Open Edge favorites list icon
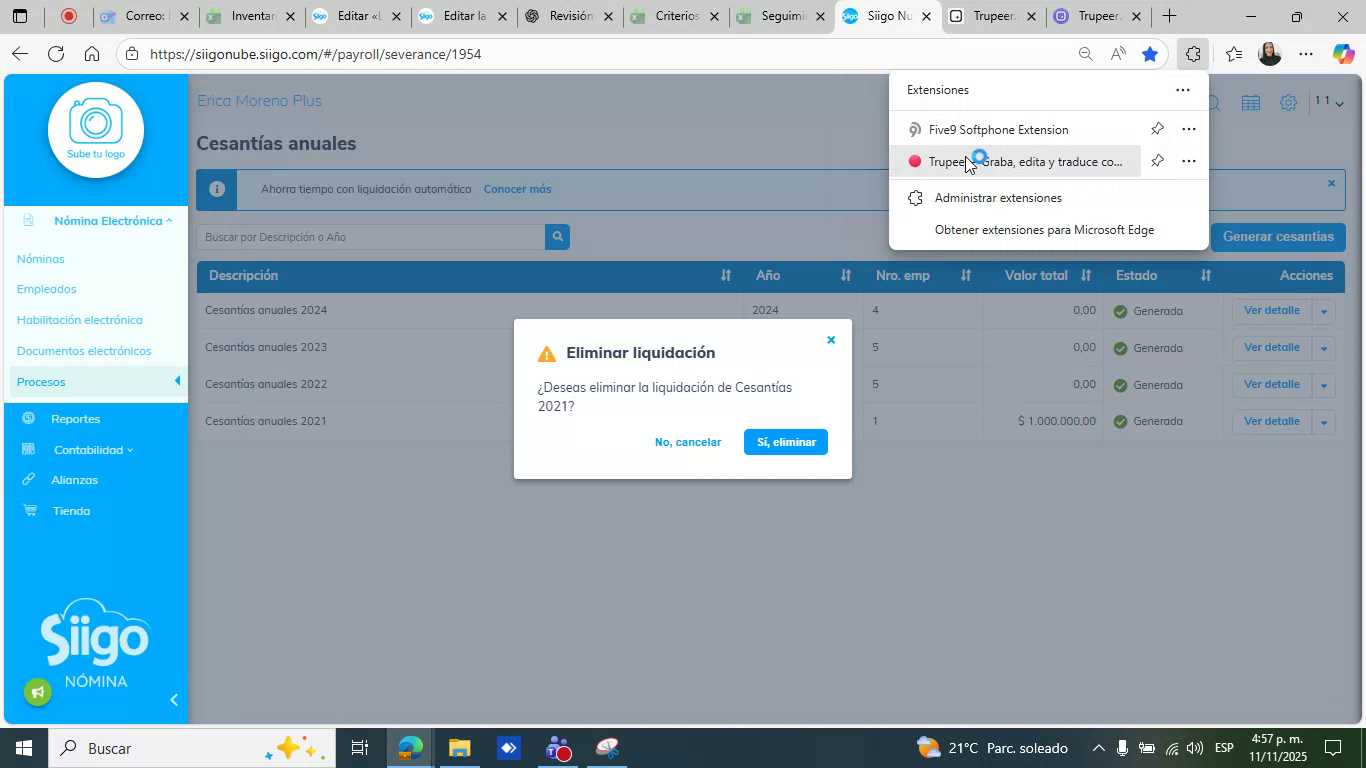The image size is (1366, 768). 1234,54
